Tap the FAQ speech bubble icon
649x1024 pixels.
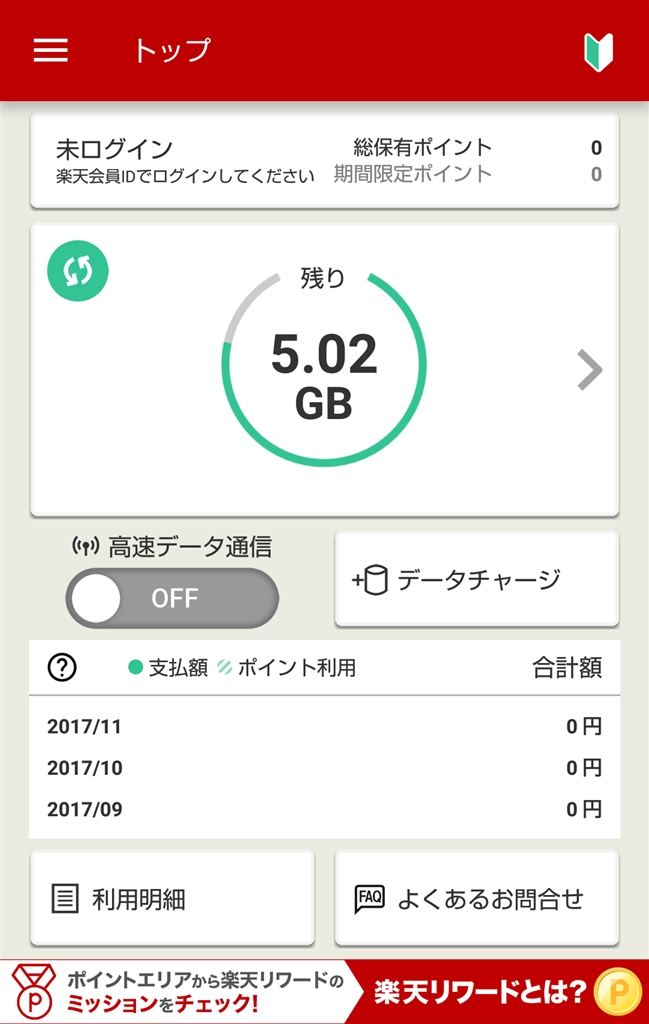(x=369, y=899)
